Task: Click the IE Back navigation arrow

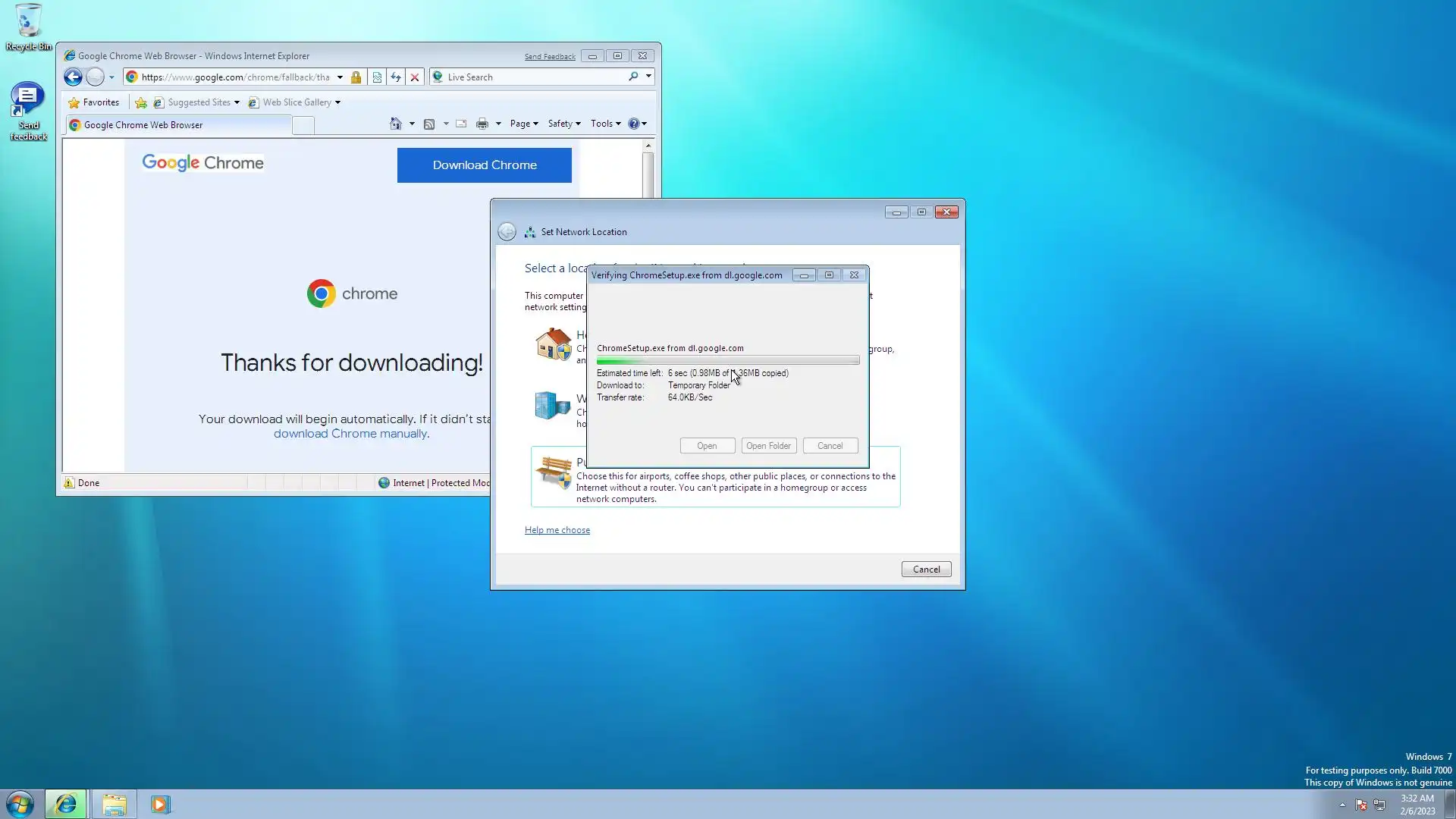Action: click(x=73, y=77)
